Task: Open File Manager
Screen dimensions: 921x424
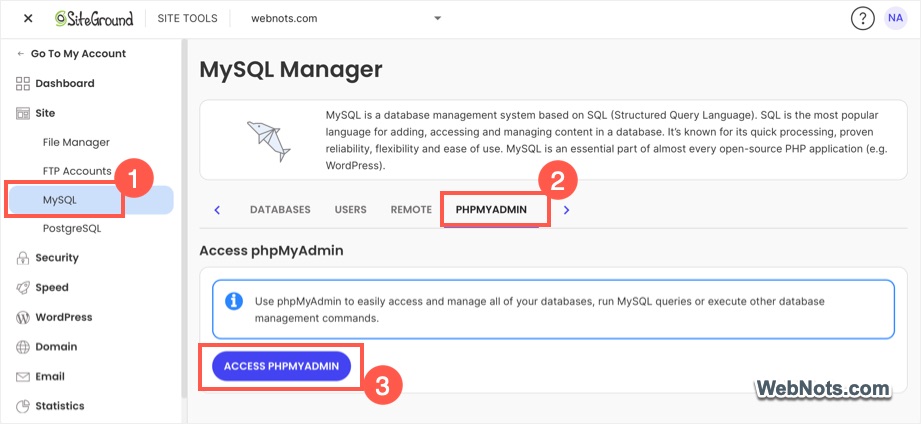Action: pos(76,142)
